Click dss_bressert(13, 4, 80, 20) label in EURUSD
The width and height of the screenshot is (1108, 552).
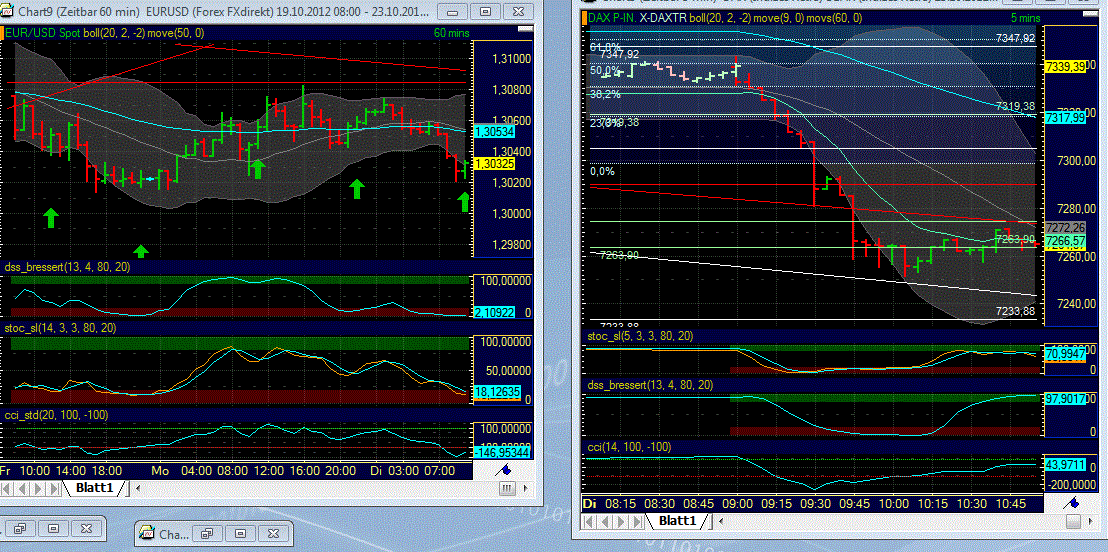(68, 267)
